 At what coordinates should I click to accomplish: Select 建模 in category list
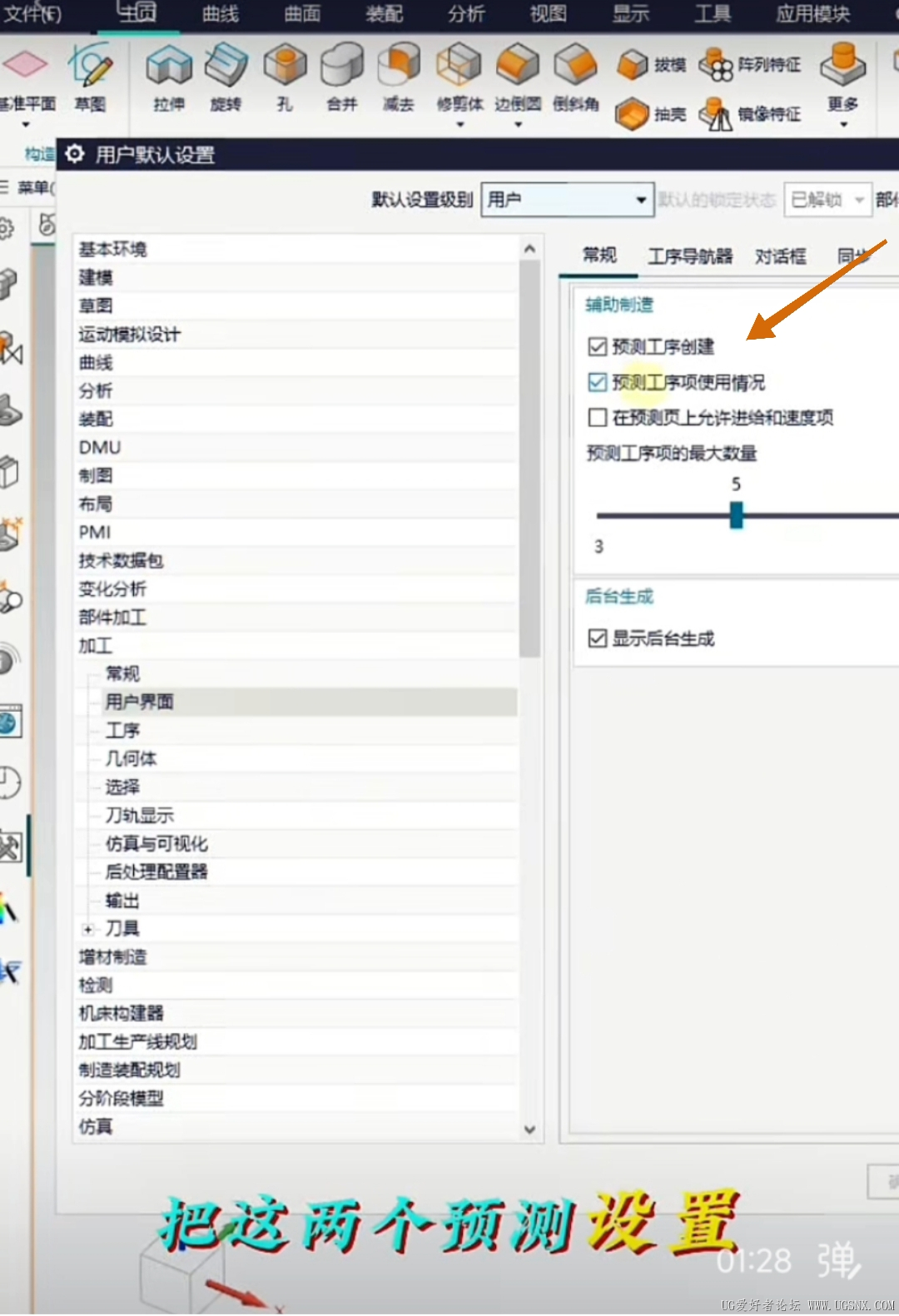[296, 277]
